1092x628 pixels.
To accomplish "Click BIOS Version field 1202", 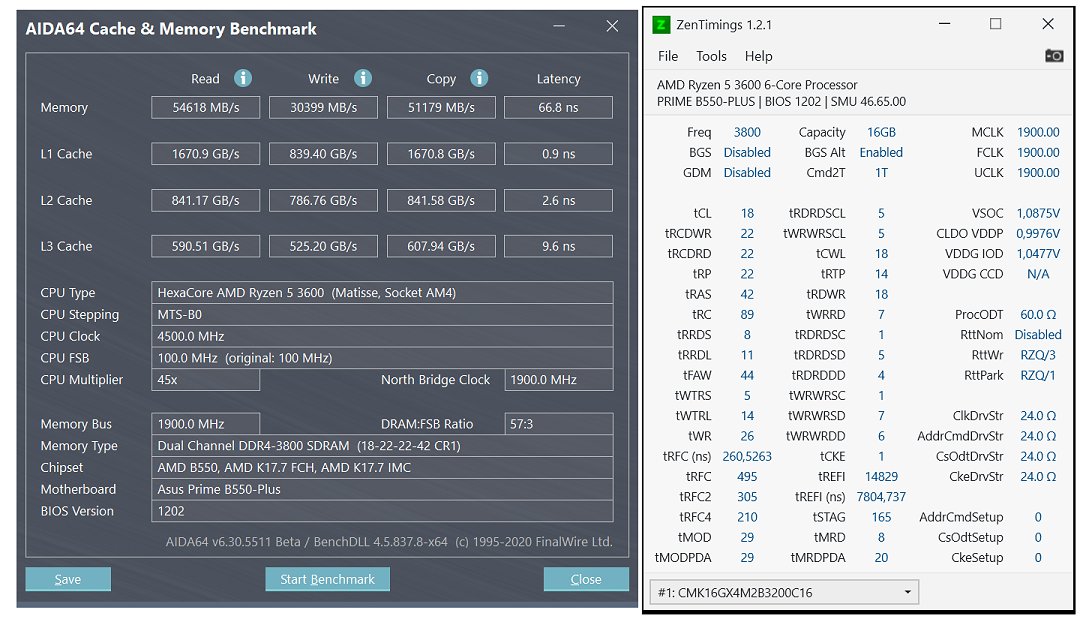I will (x=382, y=511).
